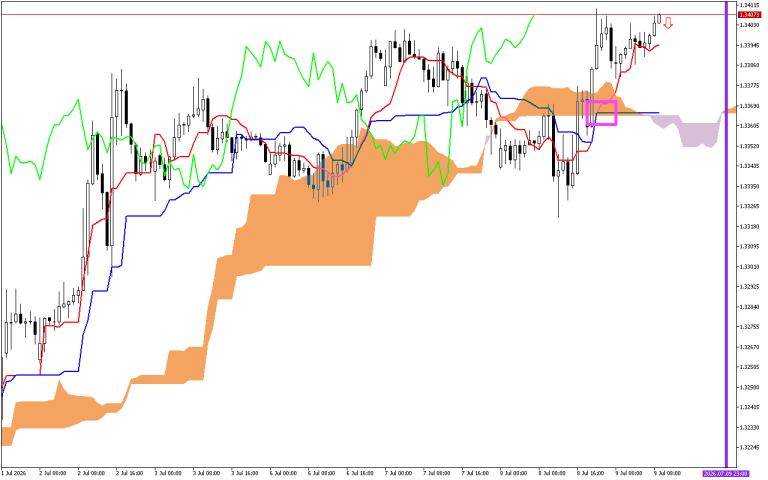Click the 1.34115 price label
The height and width of the screenshot is (480, 768).
tap(749, 5)
